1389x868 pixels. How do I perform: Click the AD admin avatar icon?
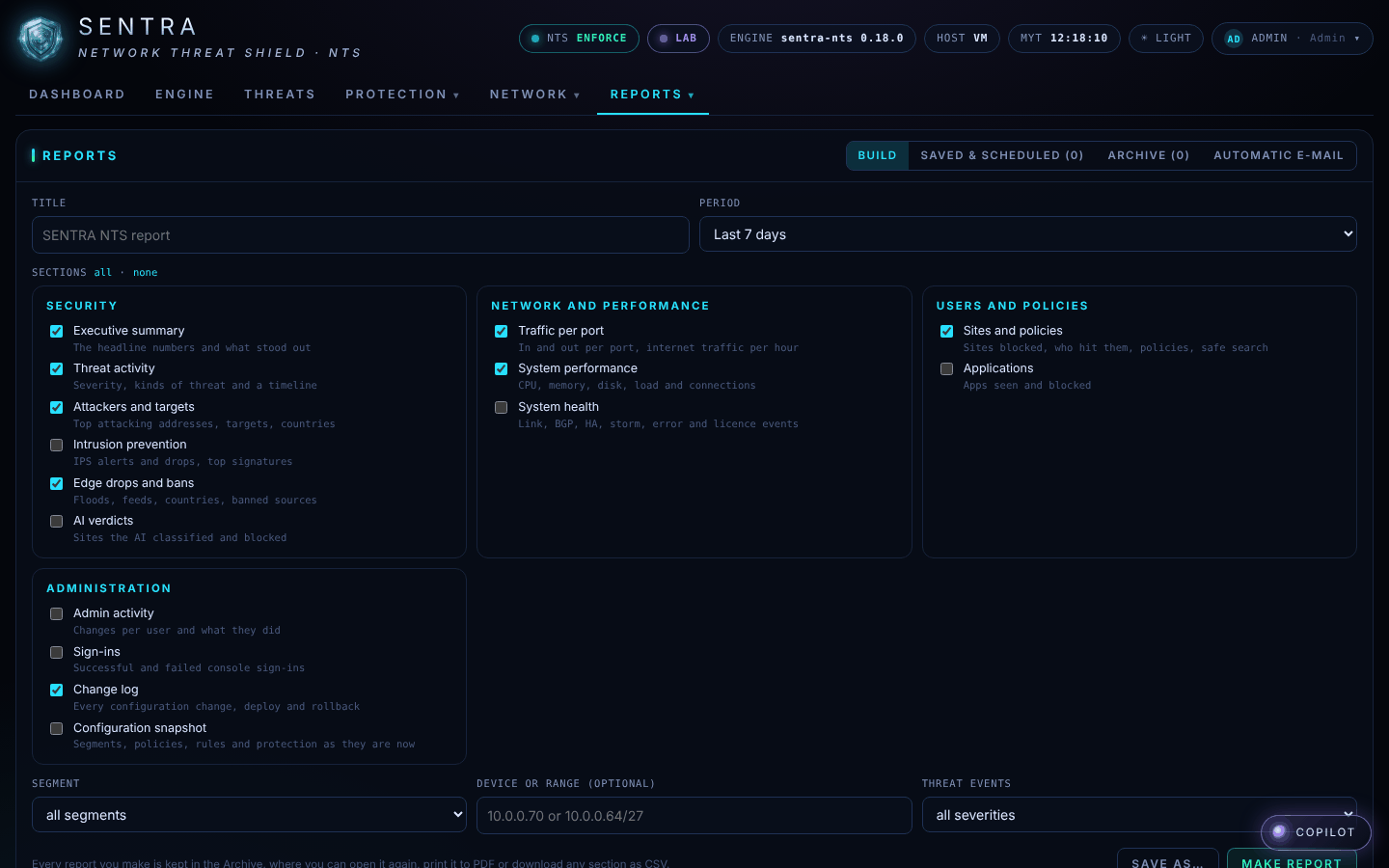1233,39
